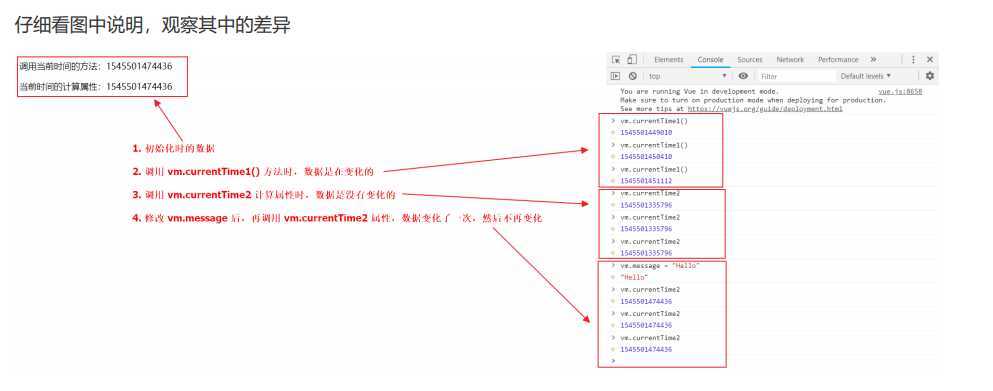Go to the Network tab
The image size is (993, 391).
pyautogui.click(x=790, y=60)
